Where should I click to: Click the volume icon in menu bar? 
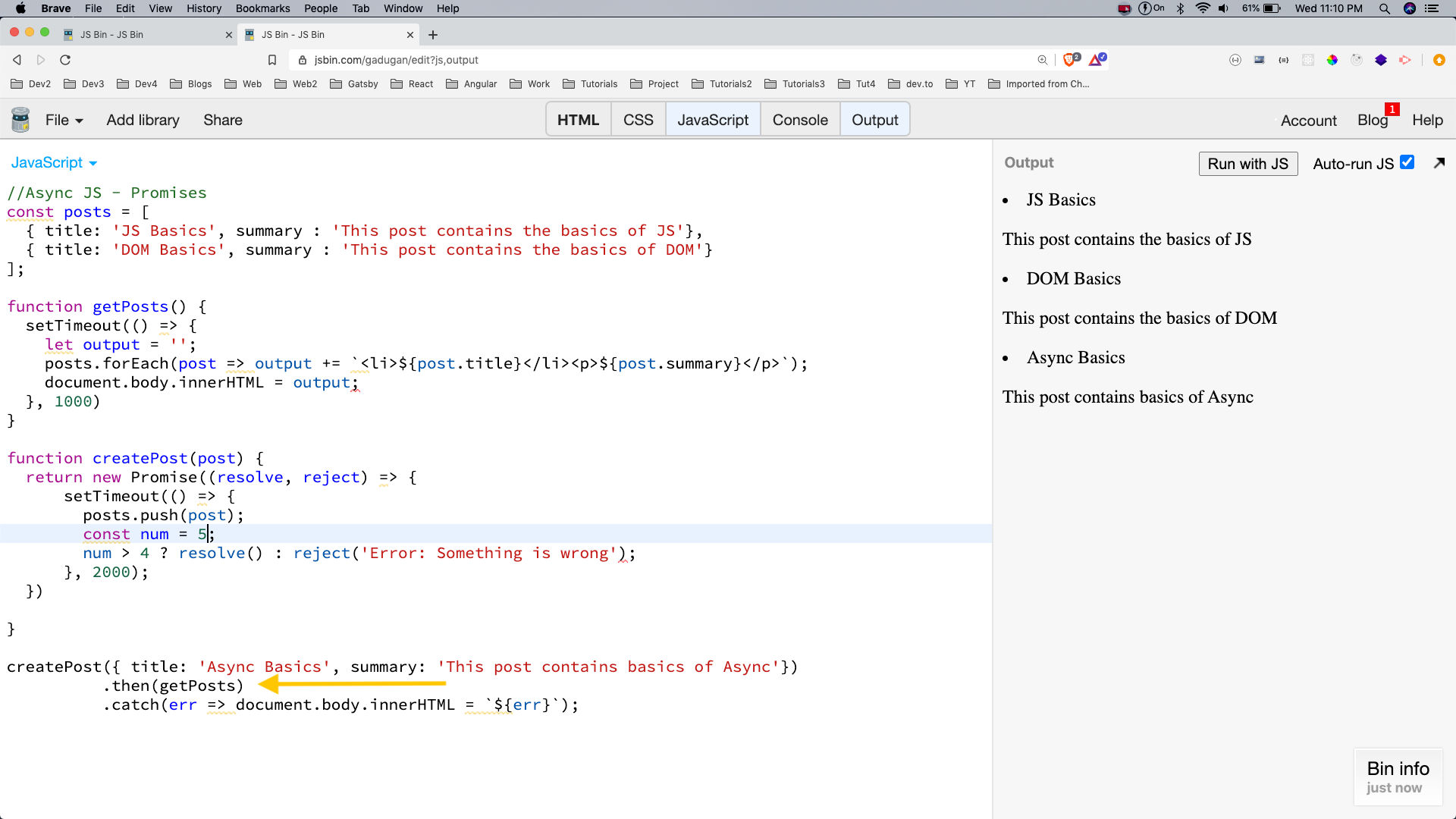[1223, 8]
